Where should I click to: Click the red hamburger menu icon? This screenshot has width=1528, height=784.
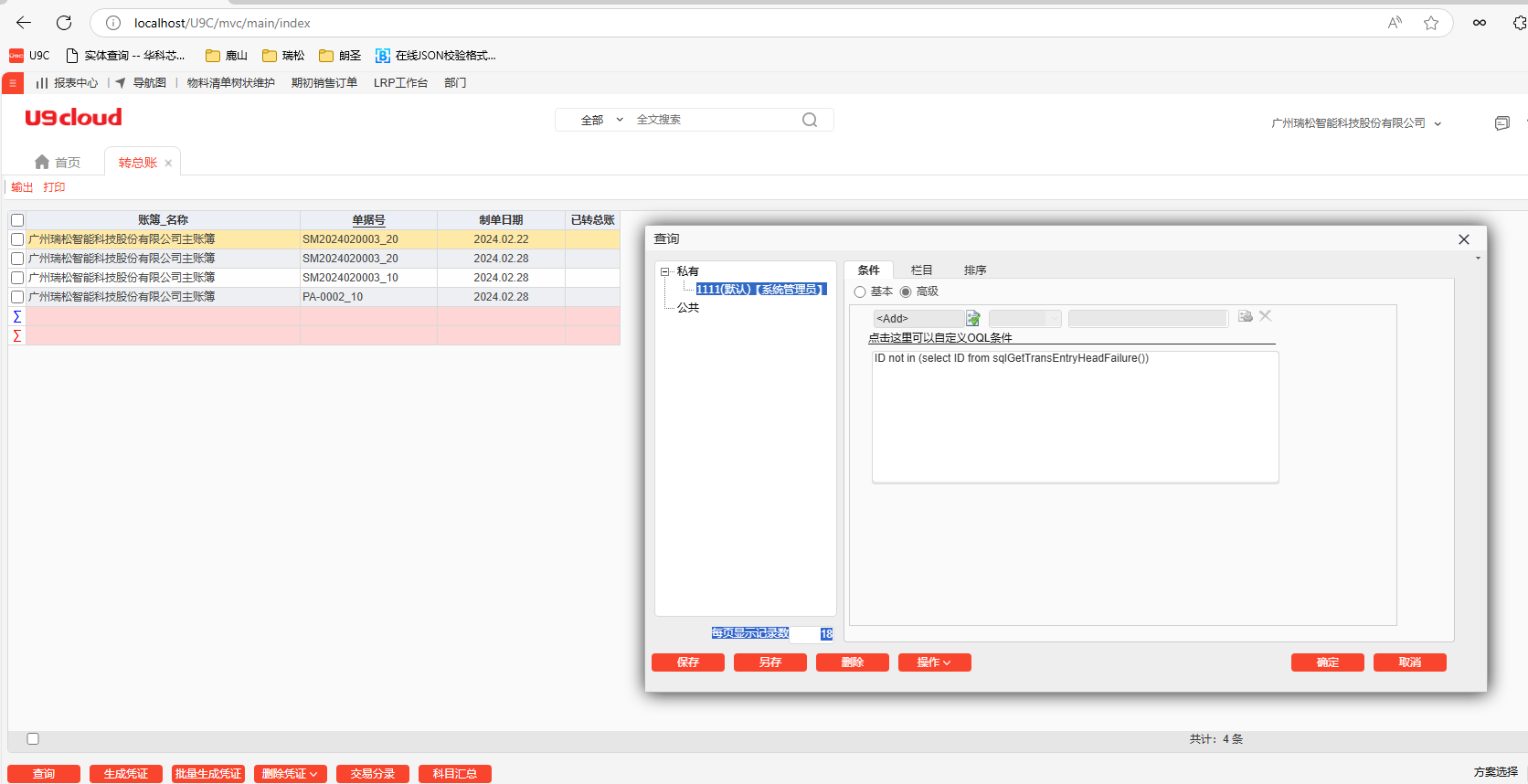pyautogui.click(x=13, y=83)
